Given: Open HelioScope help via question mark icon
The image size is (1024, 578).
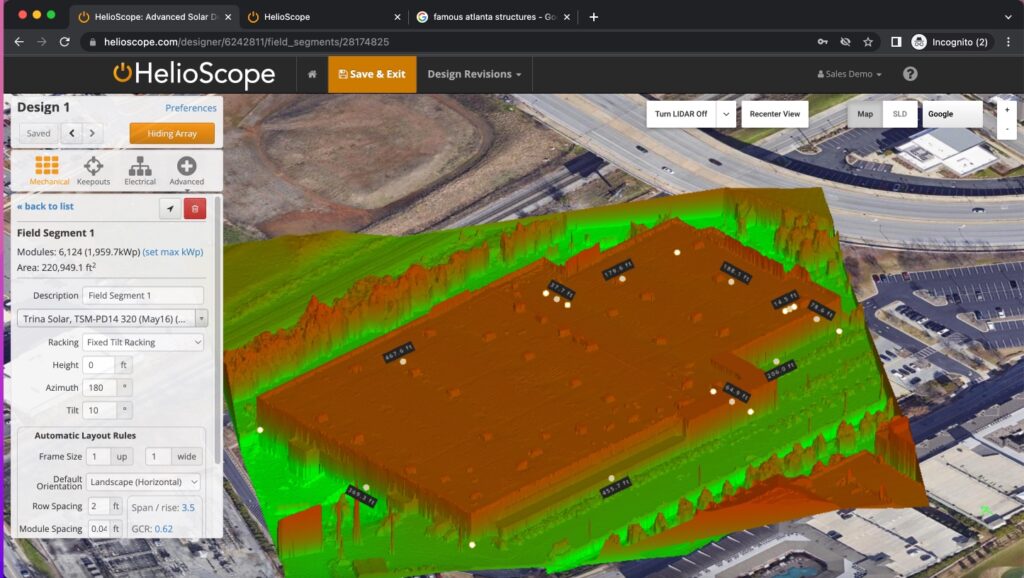Looking at the screenshot, I should point(908,74).
